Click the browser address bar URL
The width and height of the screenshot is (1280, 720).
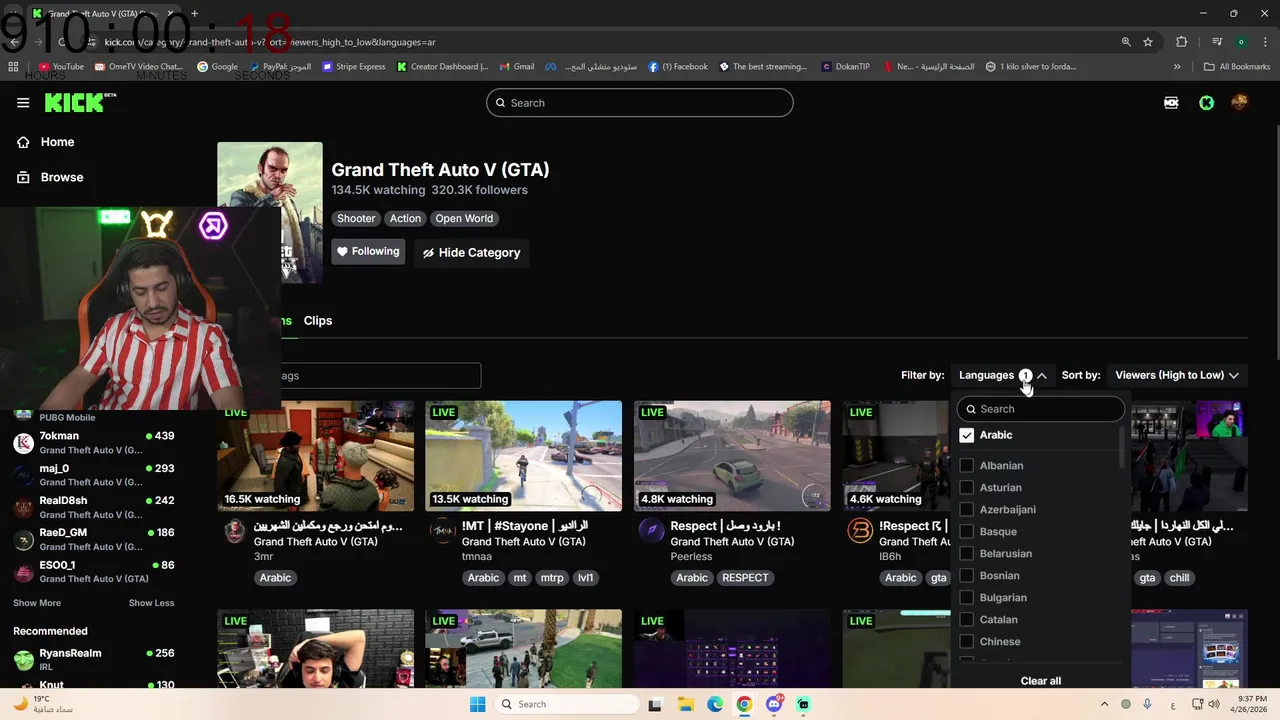point(270,42)
